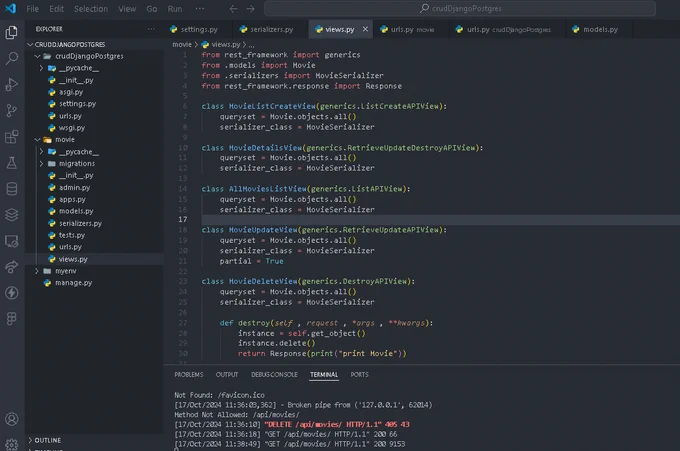
Task: Click line number 17 in gutter
Action: 183,219
